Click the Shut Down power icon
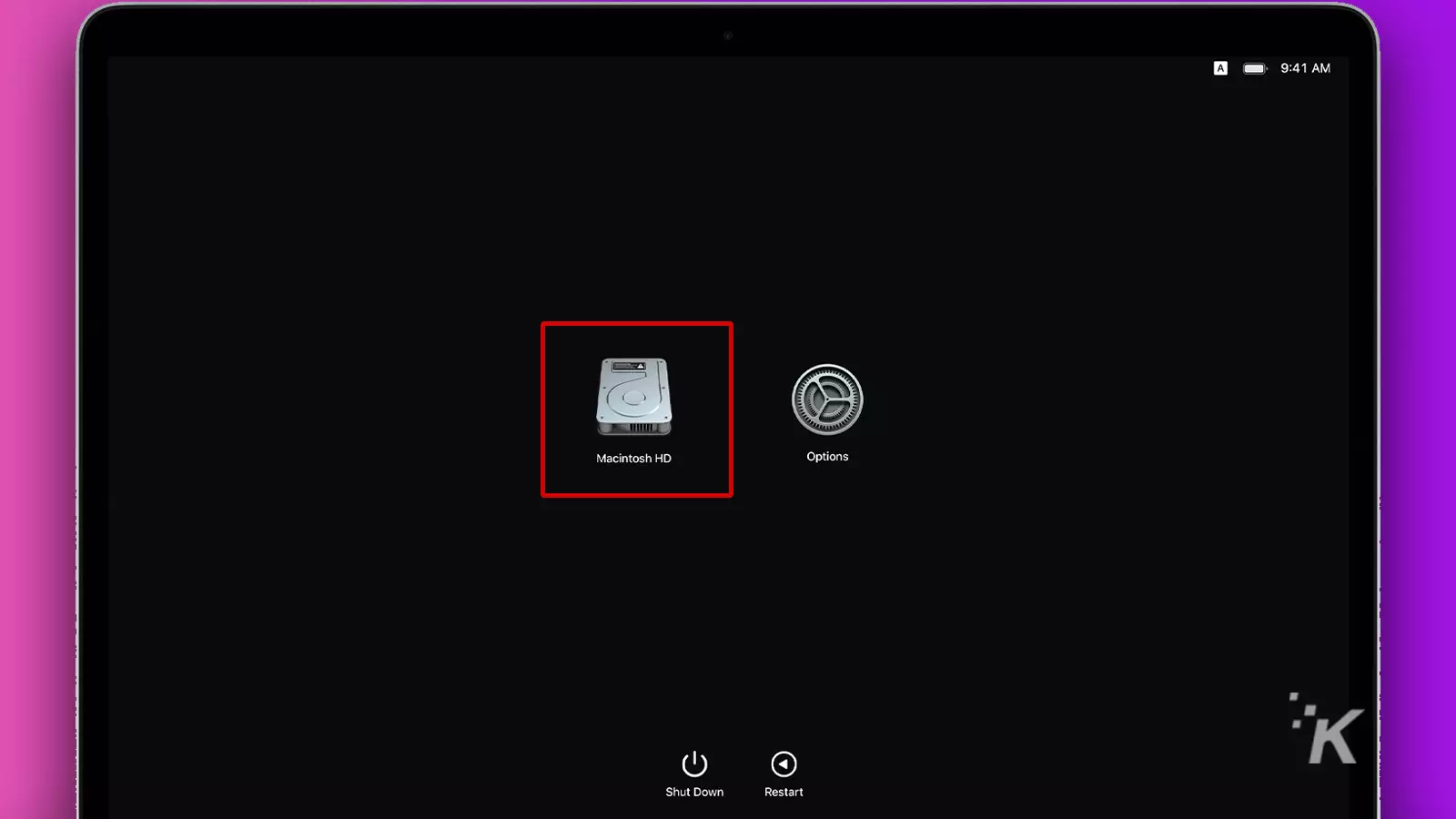The image size is (1456, 819). 694,763
